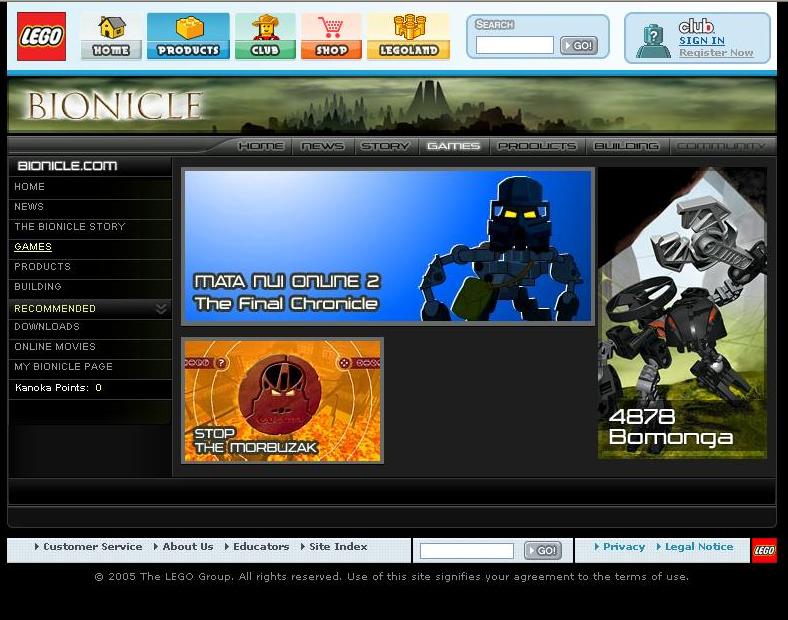This screenshot has width=788, height=620.
Task: Open DOWNLOADS in the sidebar
Action: 90,327
